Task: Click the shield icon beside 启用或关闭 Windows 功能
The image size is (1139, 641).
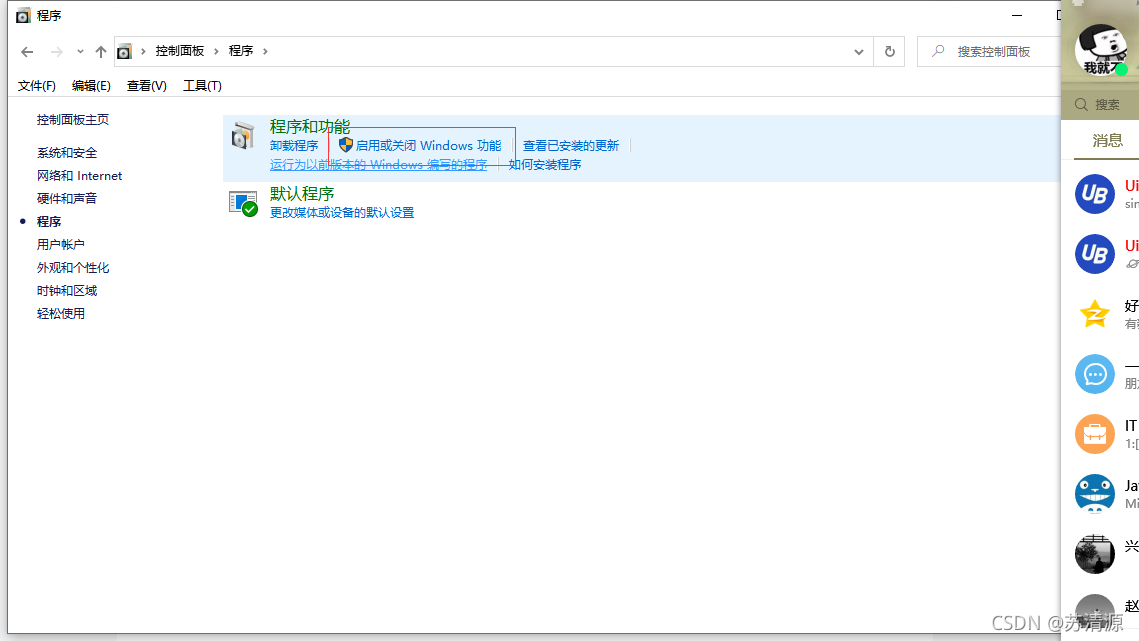Action: (346, 145)
